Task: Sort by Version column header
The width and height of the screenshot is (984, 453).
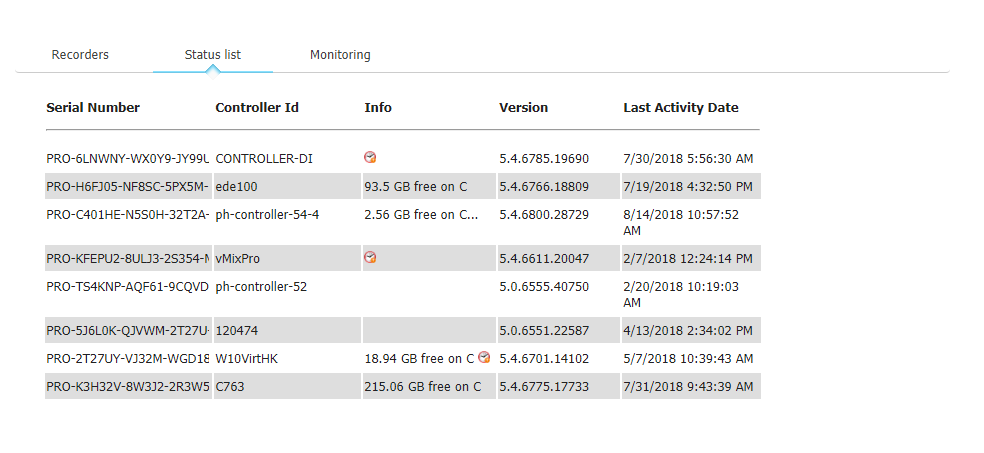Action: tap(523, 107)
